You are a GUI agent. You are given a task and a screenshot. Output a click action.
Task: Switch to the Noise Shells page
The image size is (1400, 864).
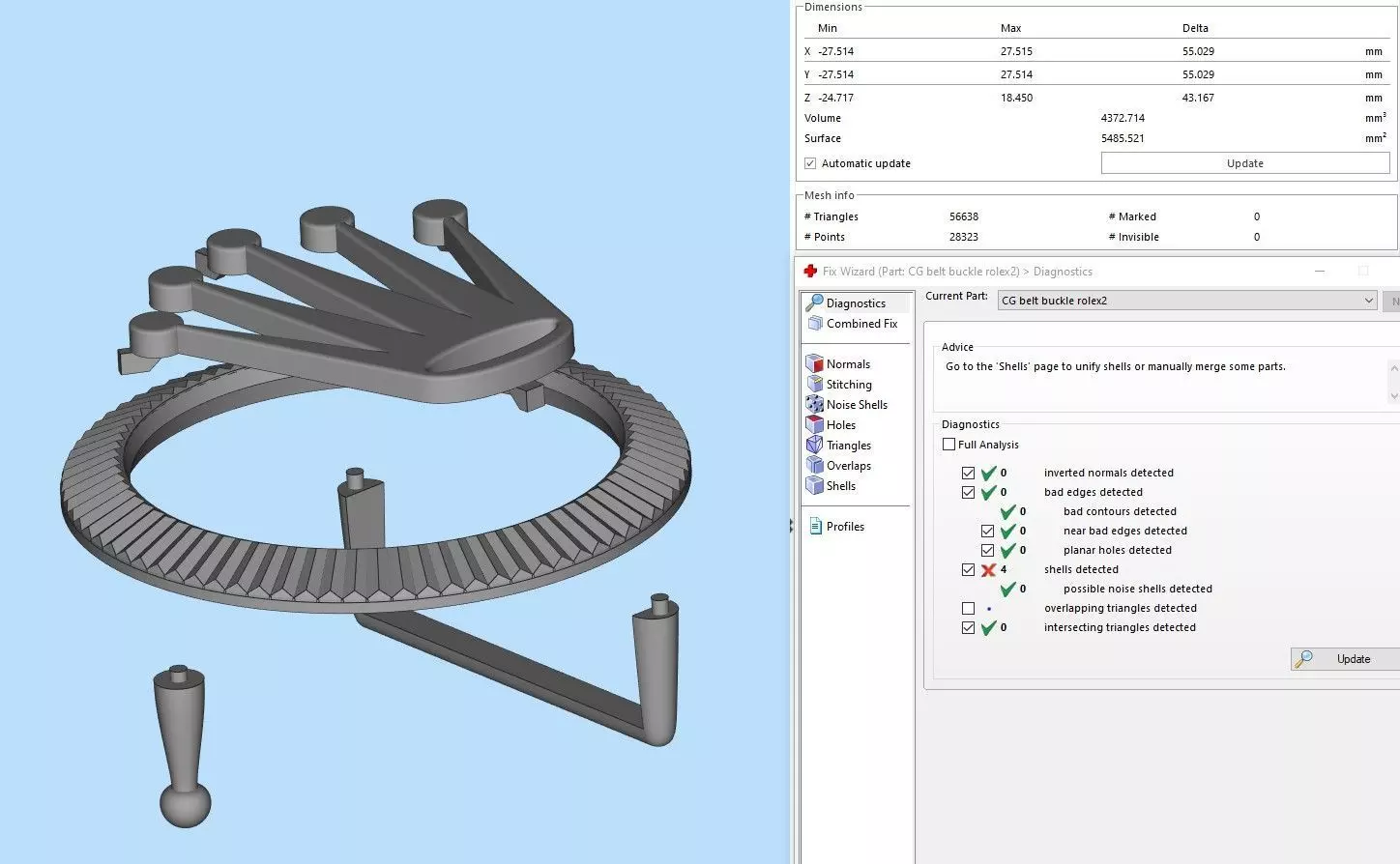(857, 405)
